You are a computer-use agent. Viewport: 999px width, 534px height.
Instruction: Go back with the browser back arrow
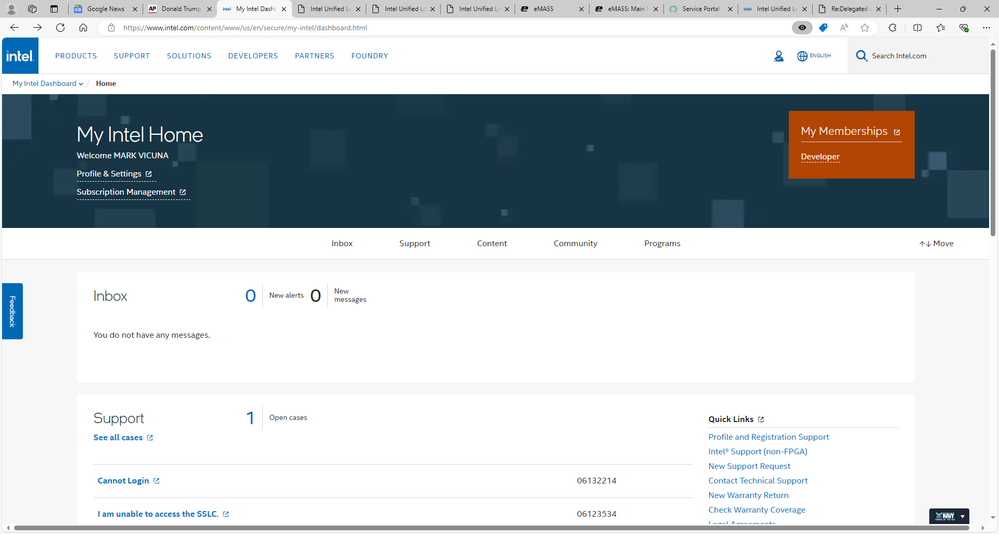(x=15, y=27)
